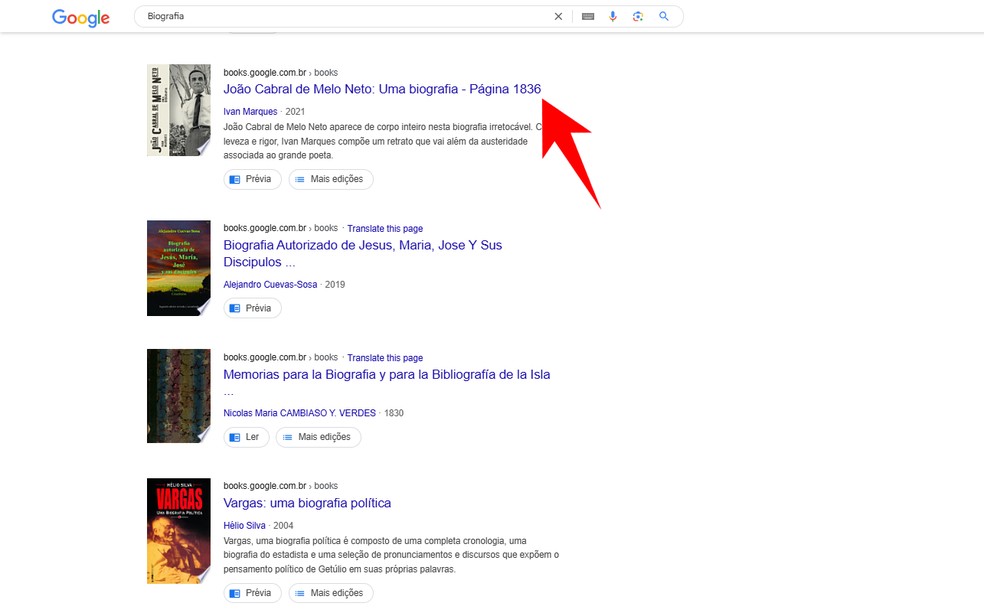
Task: Open author link Nicolas Maria CAMBIASO Y. VERDES
Action: (x=299, y=413)
